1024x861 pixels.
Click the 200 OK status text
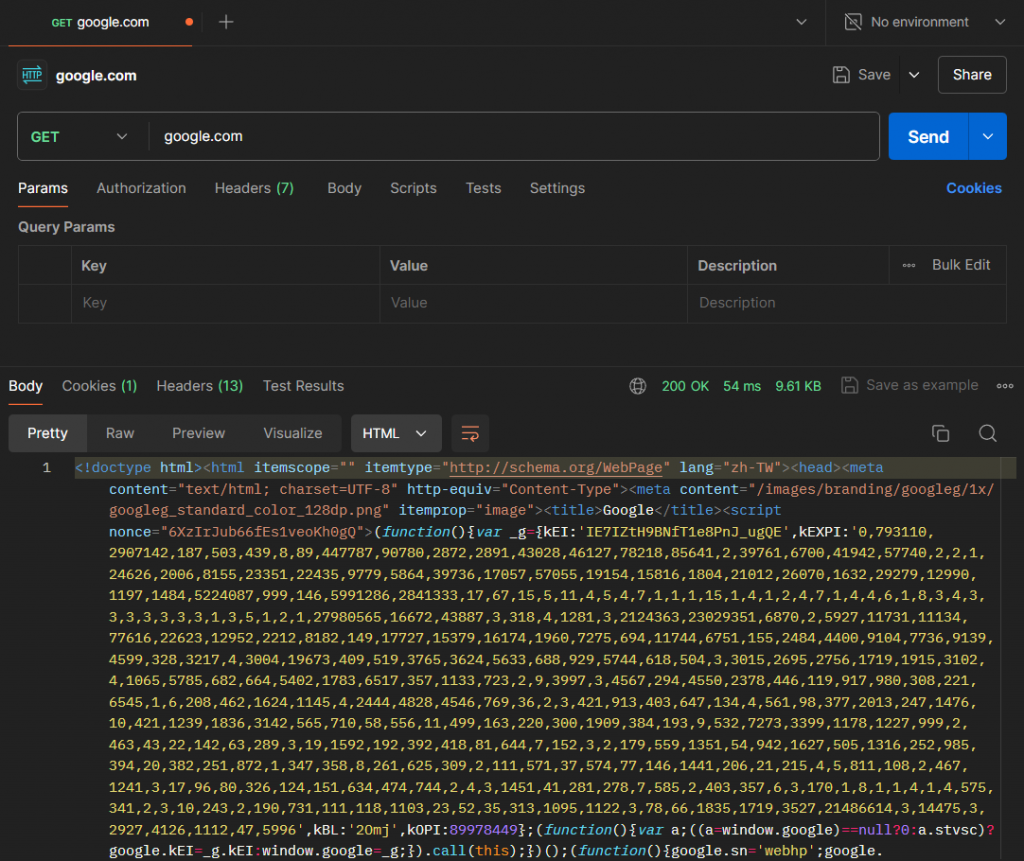[685, 386]
